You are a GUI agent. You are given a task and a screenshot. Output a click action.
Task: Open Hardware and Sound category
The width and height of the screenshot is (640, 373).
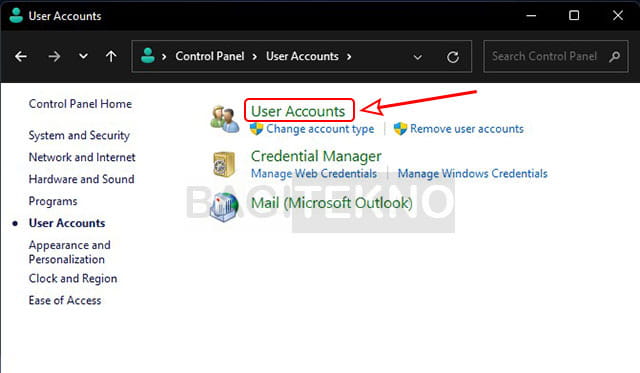(x=82, y=179)
